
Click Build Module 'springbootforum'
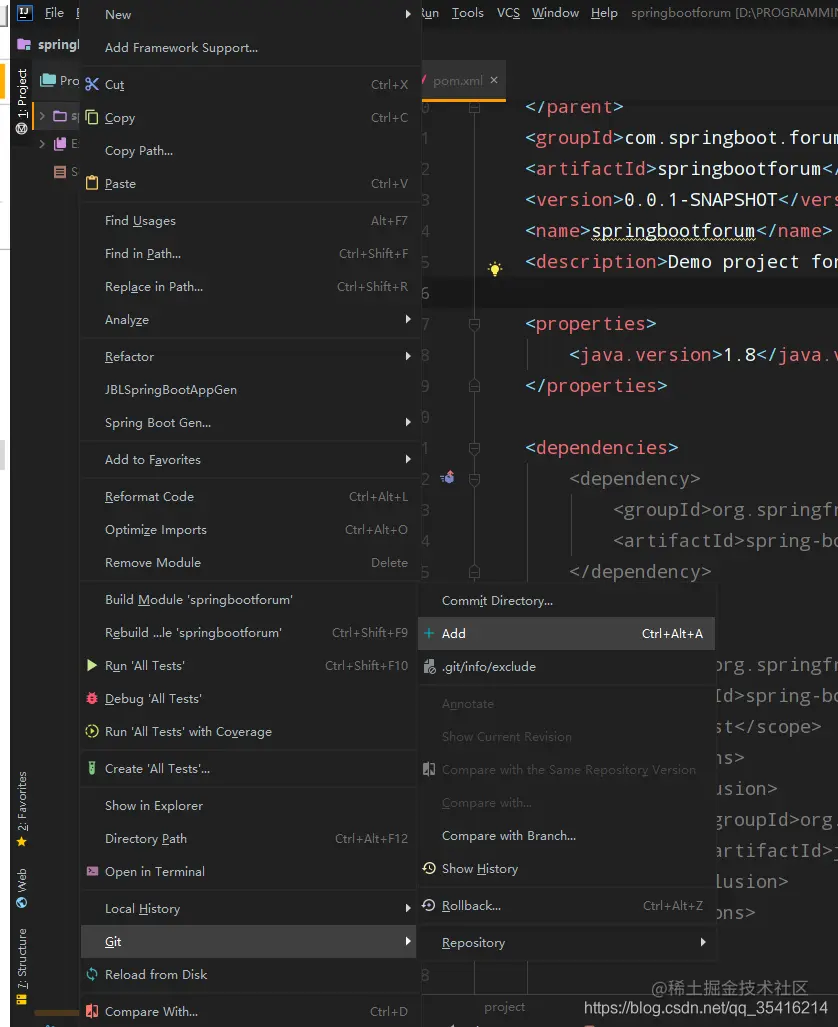point(248,599)
